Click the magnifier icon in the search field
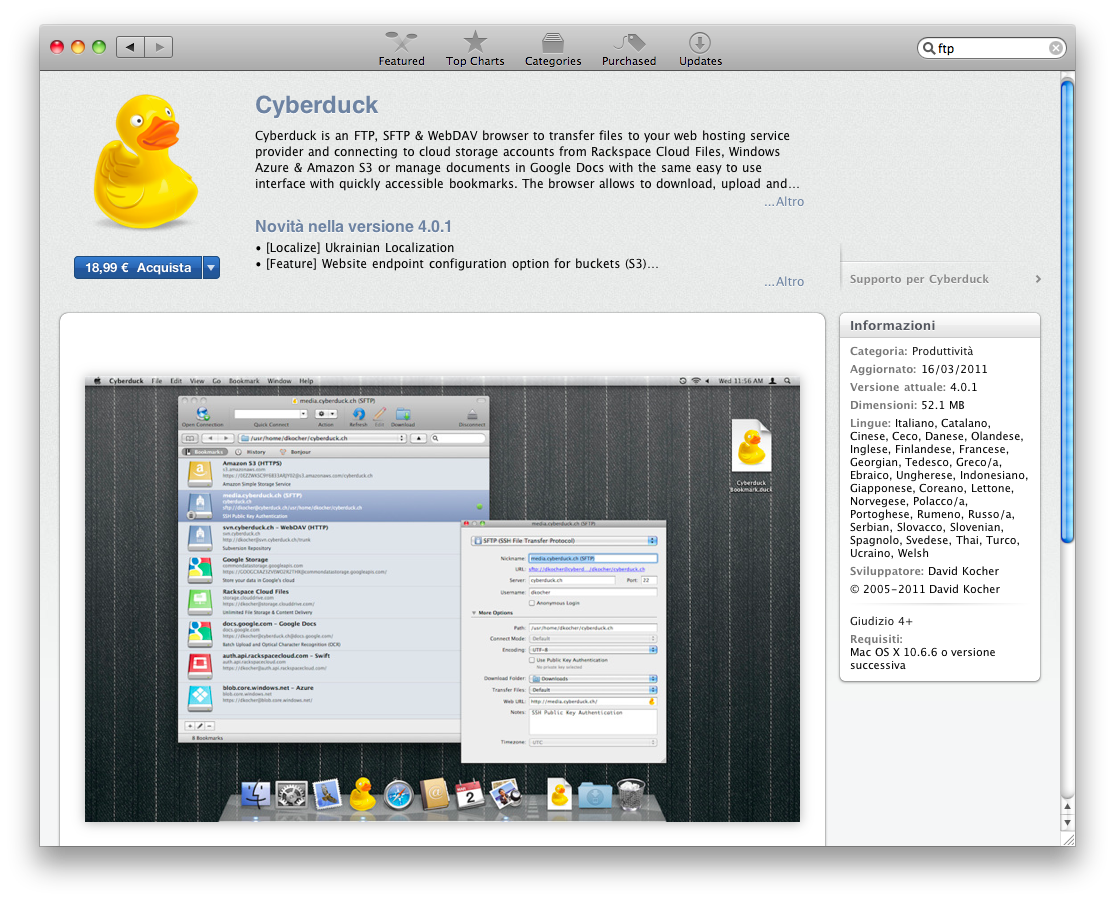This screenshot has width=1115, height=900. coord(929,48)
